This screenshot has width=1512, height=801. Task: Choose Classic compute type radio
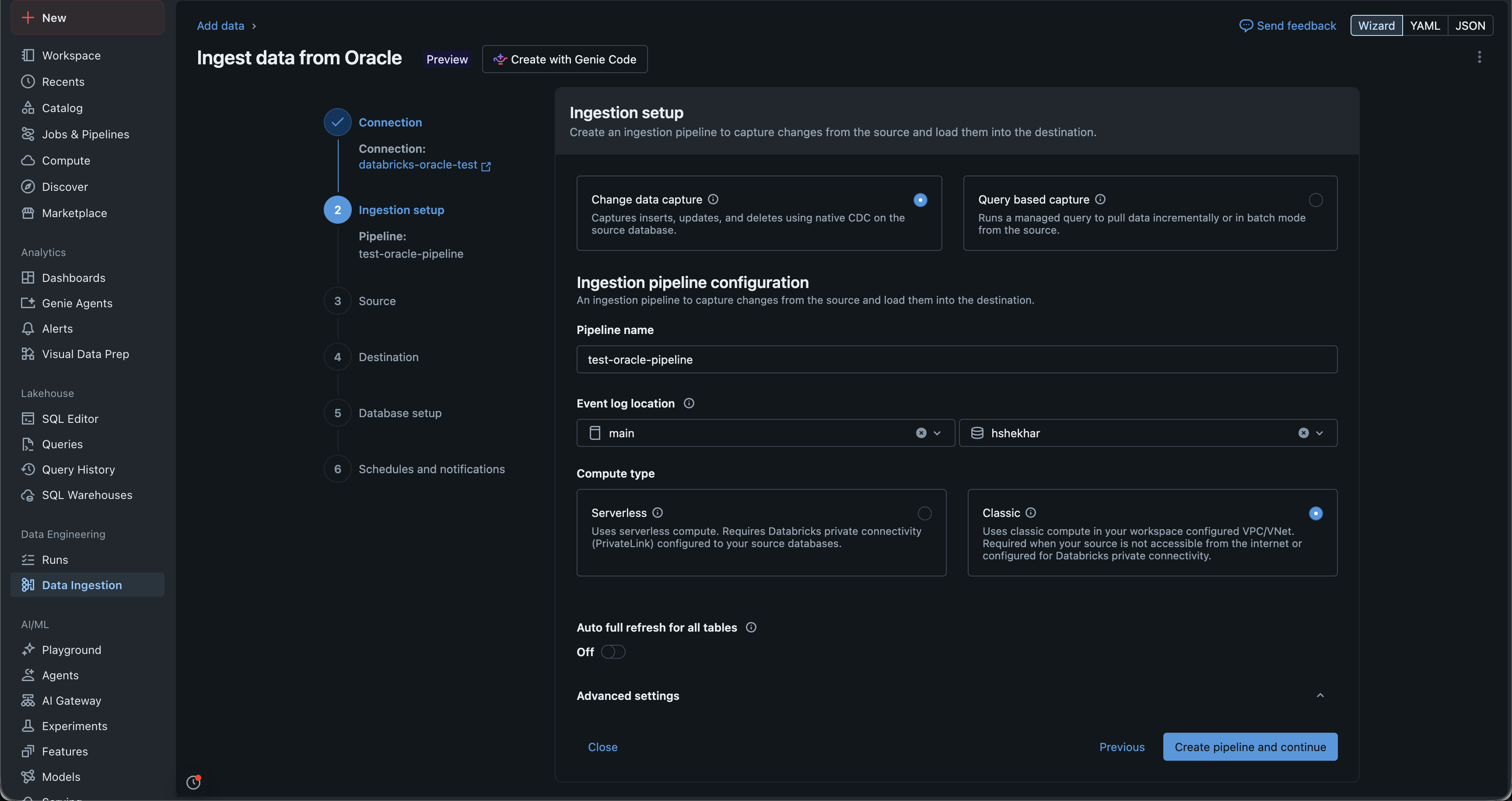[1316, 513]
